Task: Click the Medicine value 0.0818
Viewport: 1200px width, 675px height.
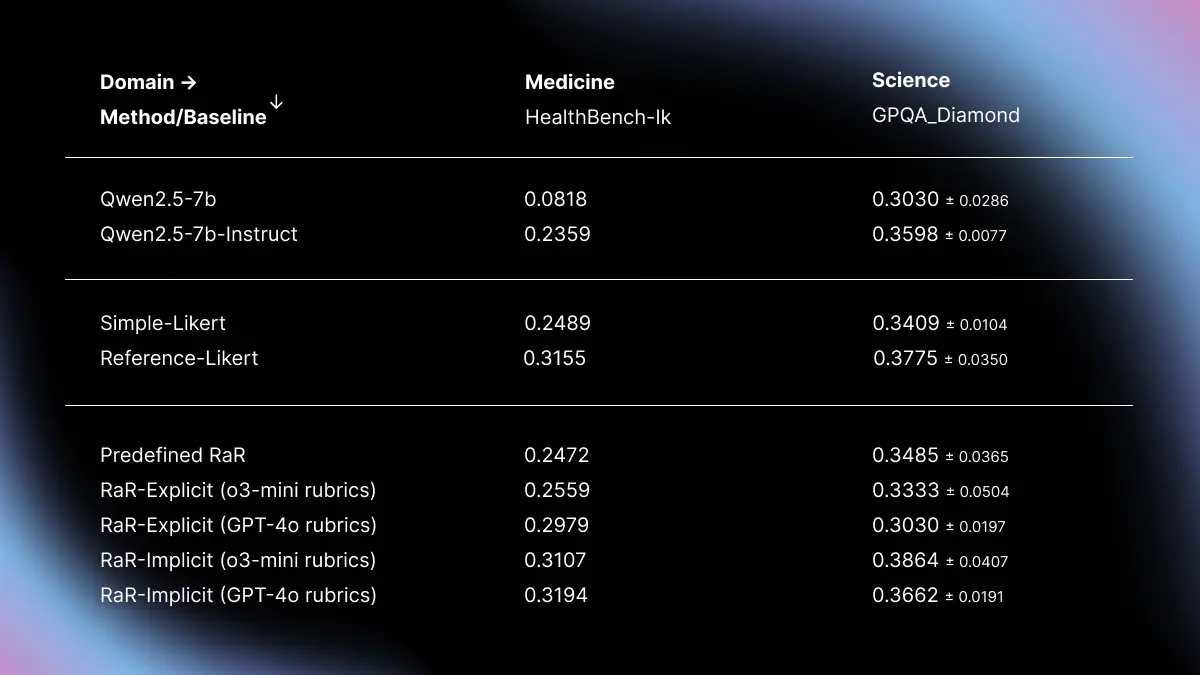Action: pyautogui.click(x=556, y=199)
